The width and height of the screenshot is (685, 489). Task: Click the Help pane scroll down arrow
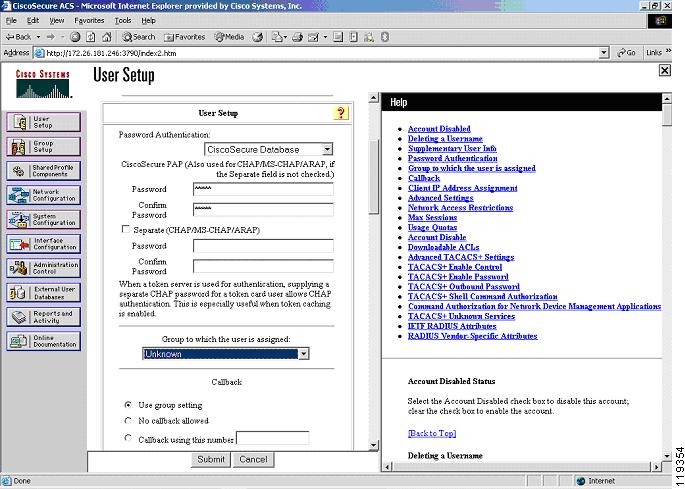(x=667, y=456)
